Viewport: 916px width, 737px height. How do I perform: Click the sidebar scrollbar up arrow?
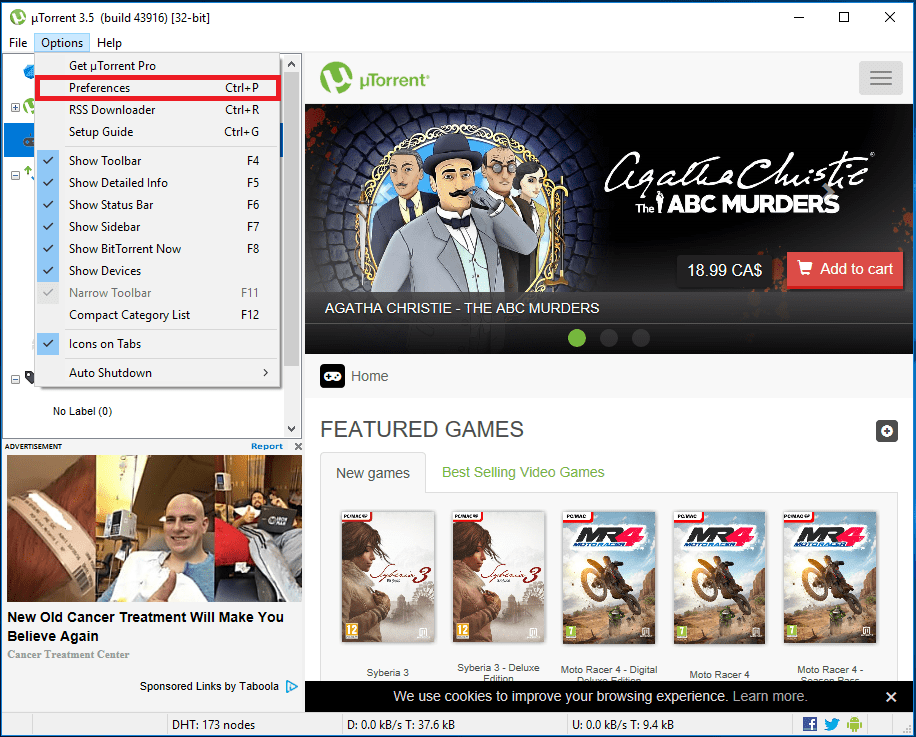tap(292, 64)
